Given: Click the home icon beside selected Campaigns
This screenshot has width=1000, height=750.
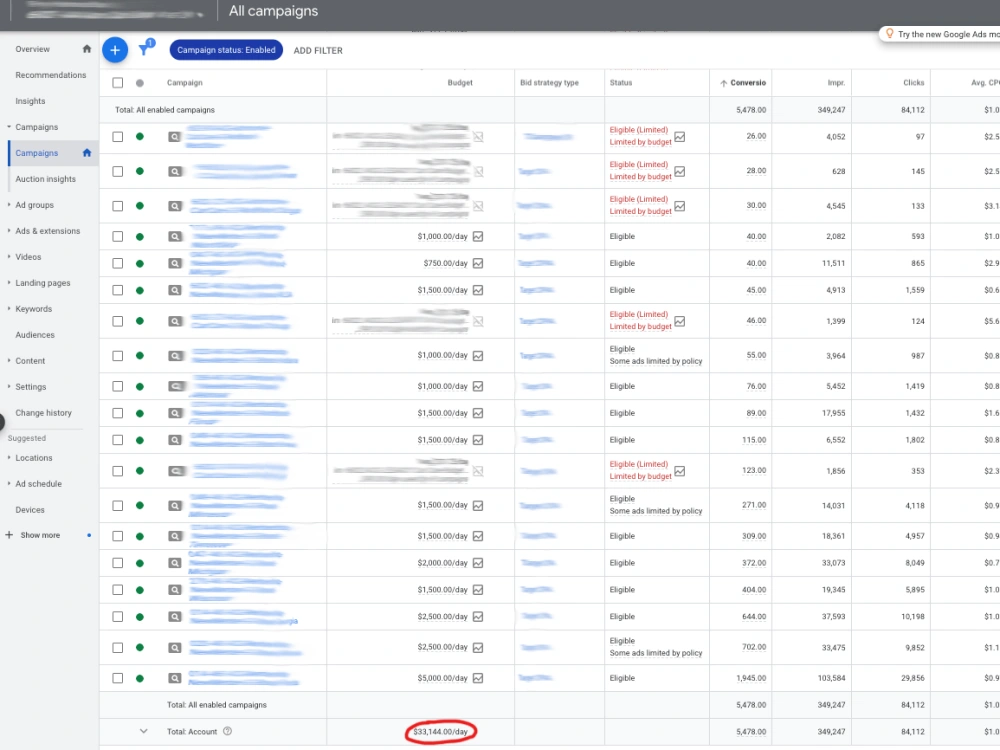Looking at the screenshot, I should pyautogui.click(x=87, y=152).
